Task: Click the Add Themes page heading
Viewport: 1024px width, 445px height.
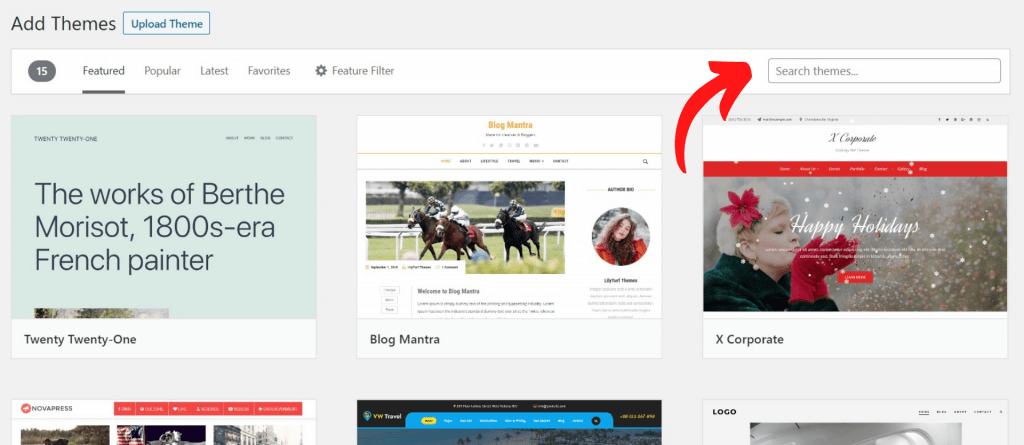Action: point(63,24)
